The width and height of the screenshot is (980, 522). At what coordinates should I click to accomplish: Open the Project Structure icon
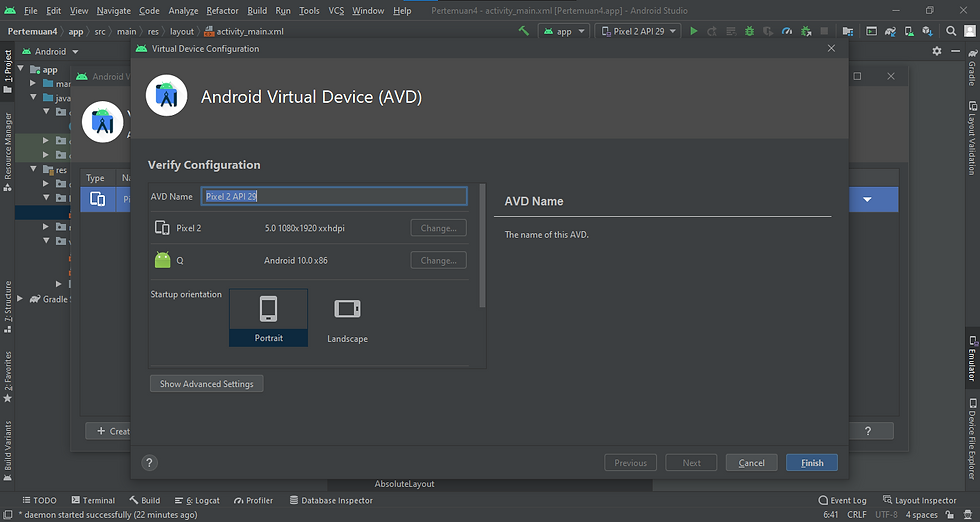pyautogui.click(x=848, y=31)
